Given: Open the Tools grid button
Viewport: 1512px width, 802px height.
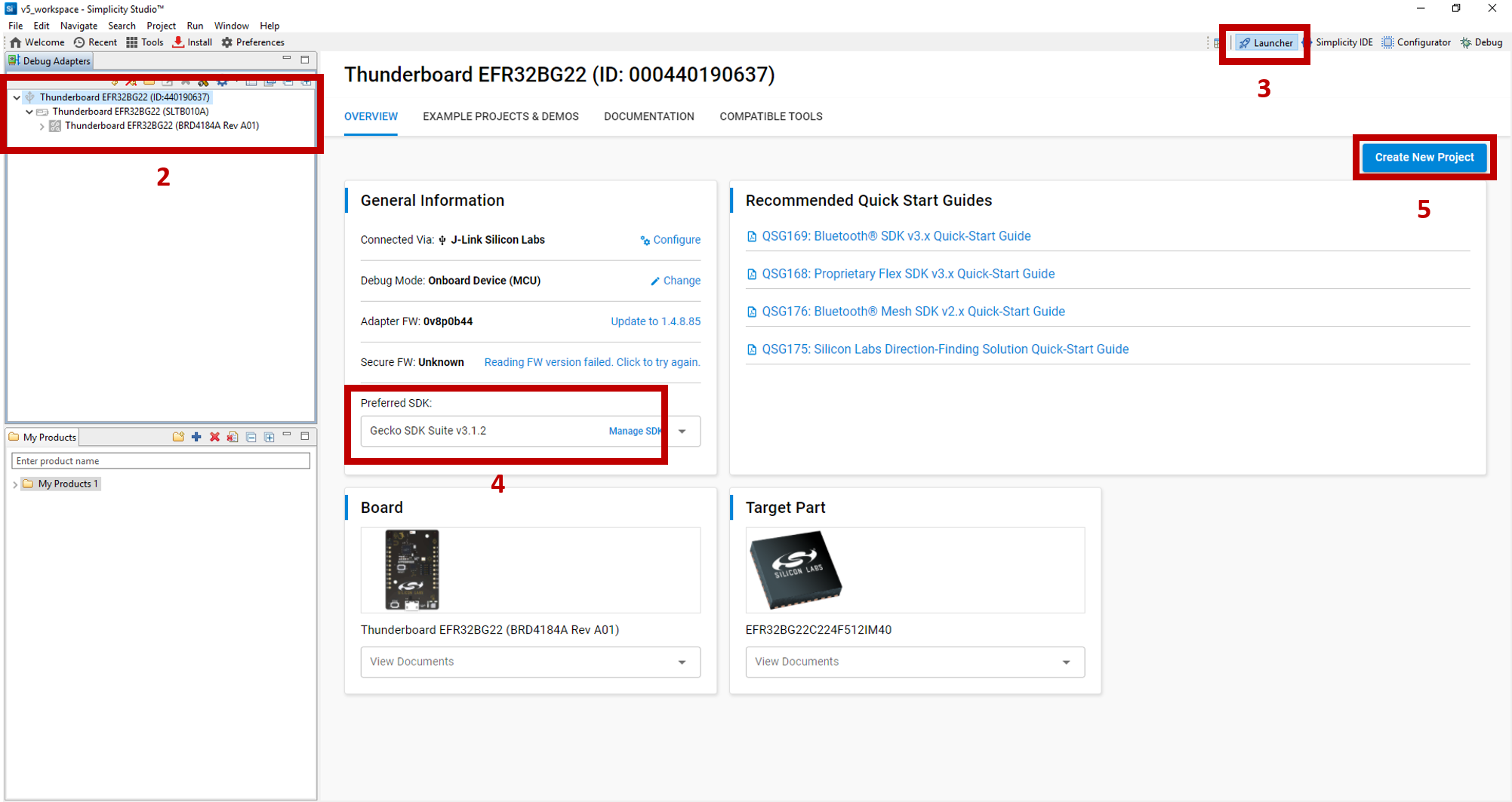Looking at the screenshot, I should point(145,42).
